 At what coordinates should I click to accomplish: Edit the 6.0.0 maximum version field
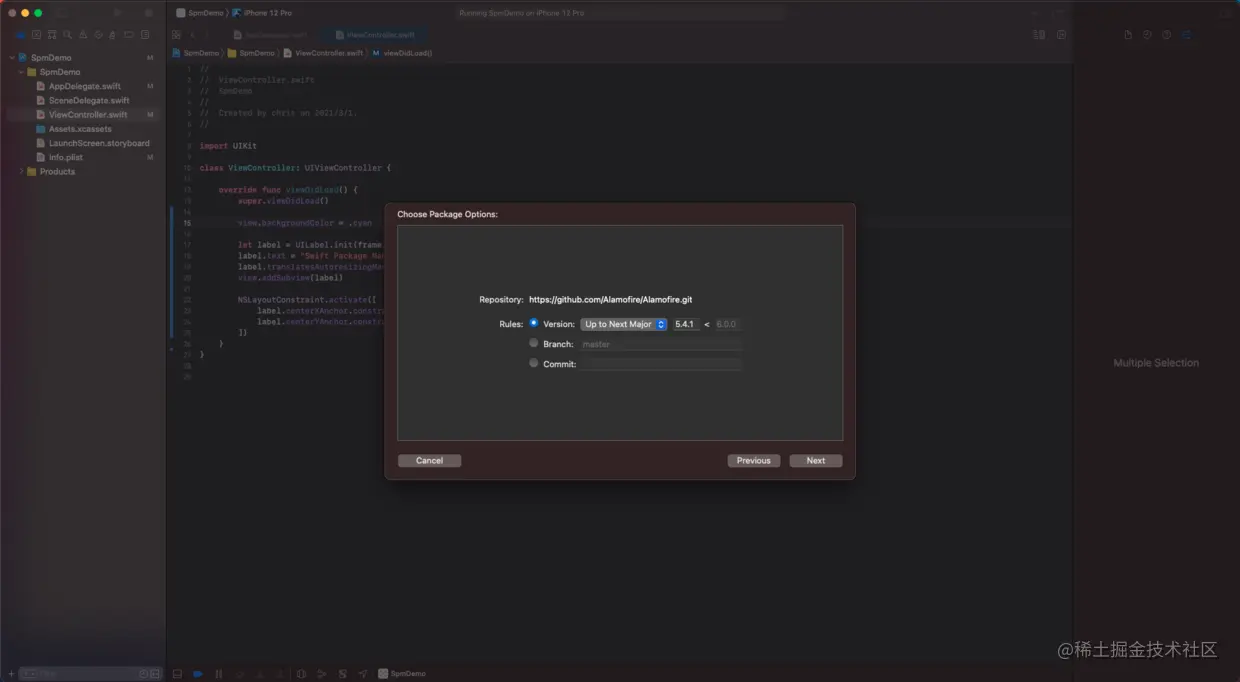(x=727, y=324)
